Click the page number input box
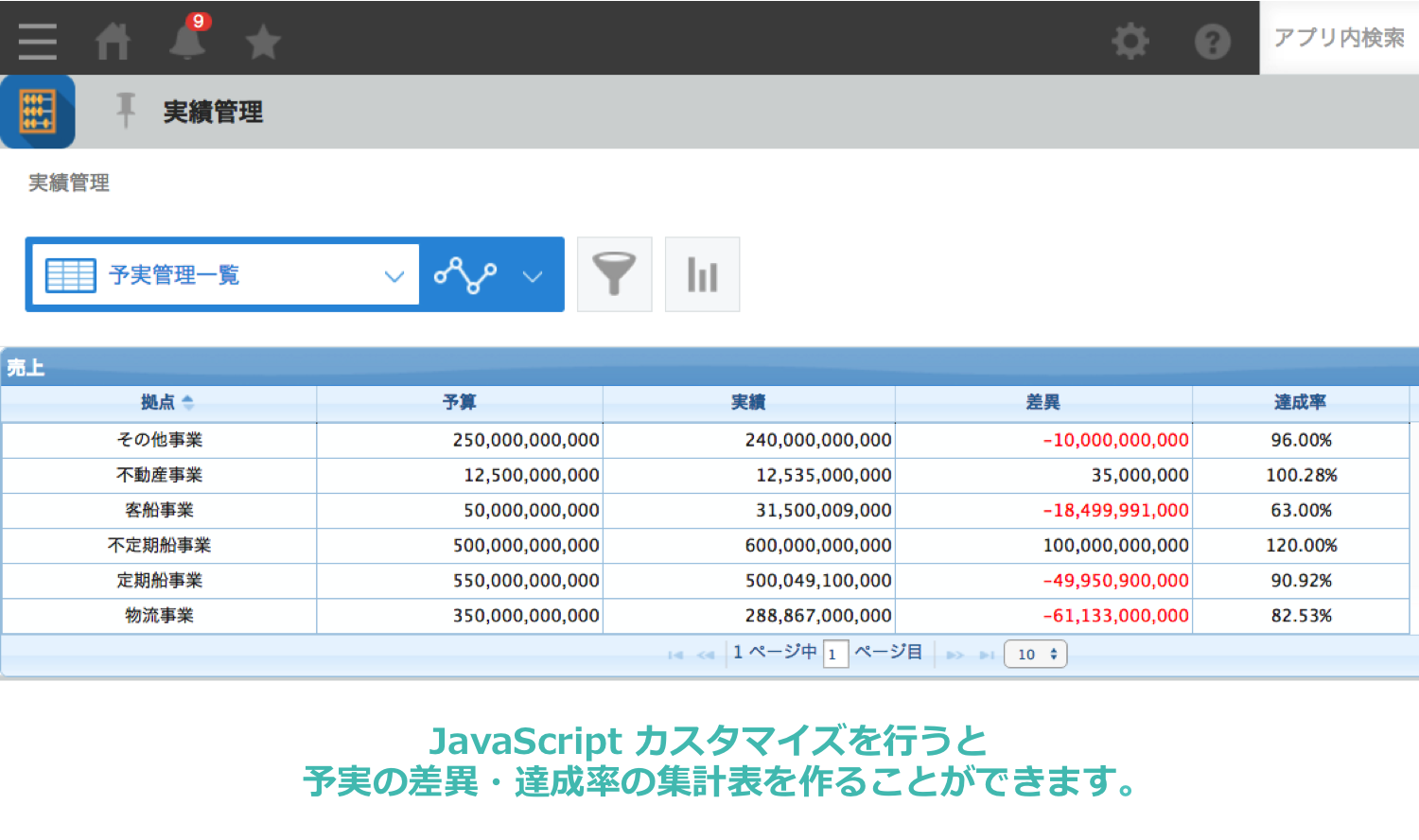1419x840 pixels. pyautogui.click(x=835, y=654)
